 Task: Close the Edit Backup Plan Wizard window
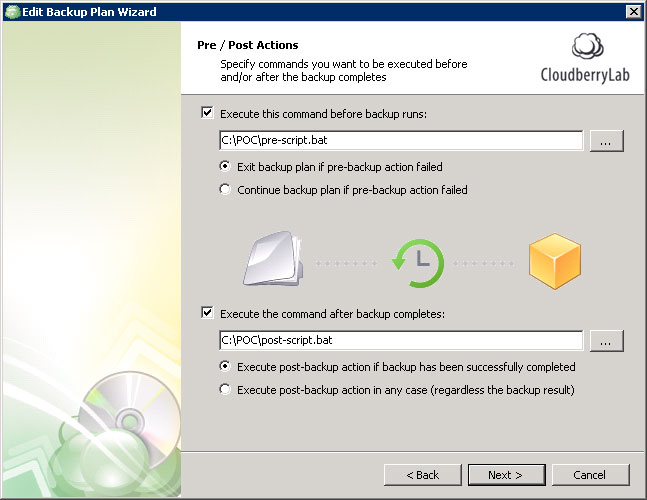point(632,11)
